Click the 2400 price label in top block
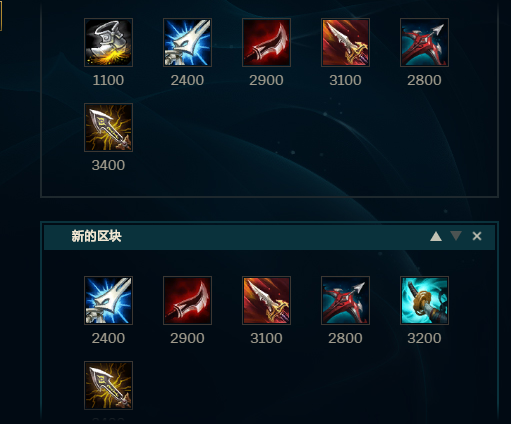Screen dimensions: 511x424 coord(187,80)
